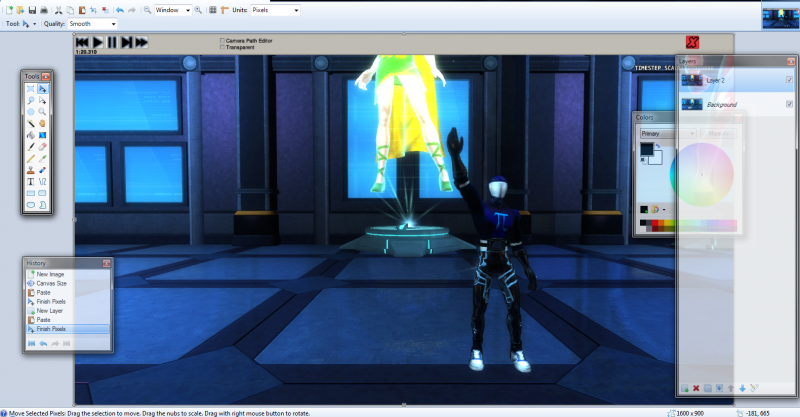Copy the selection in the toolbar
Viewport: 800px width, 417px height.
coord(70,10)
